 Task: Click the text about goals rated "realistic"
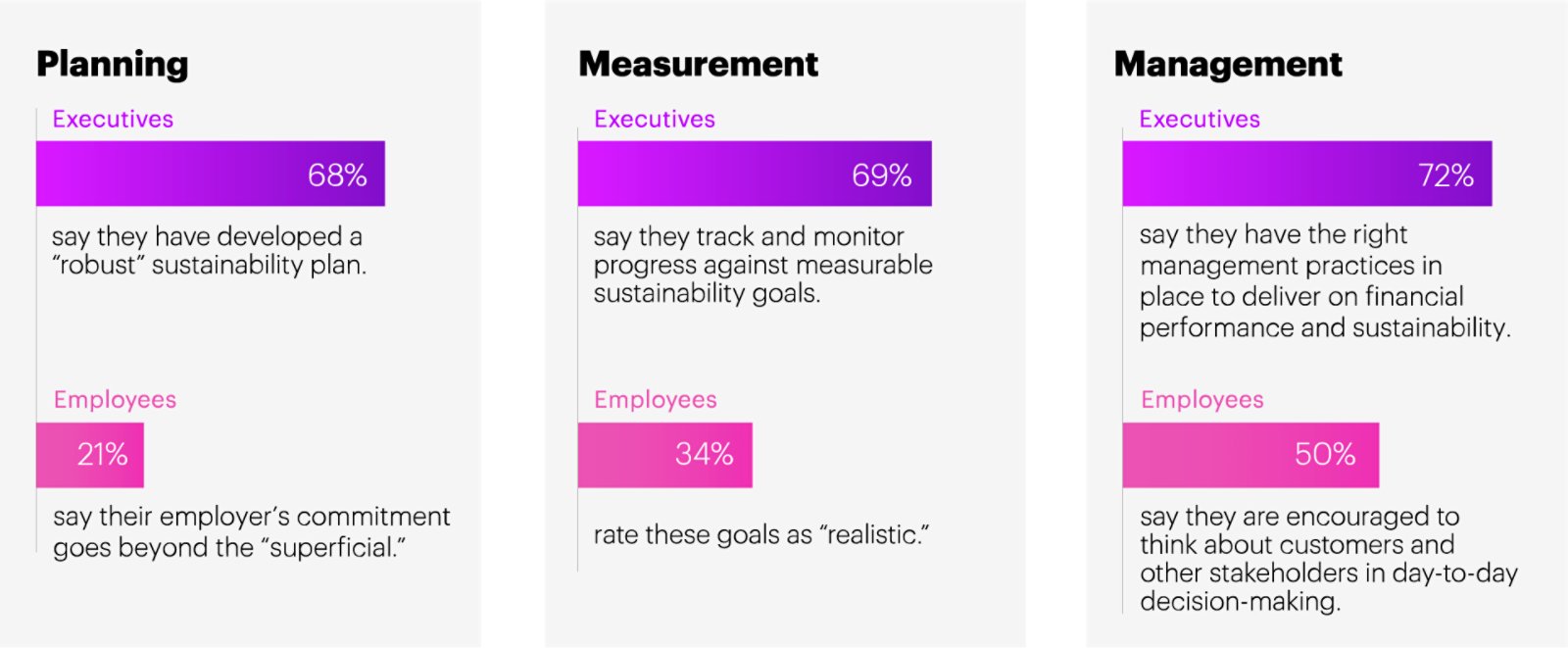[x=761, y=535]
